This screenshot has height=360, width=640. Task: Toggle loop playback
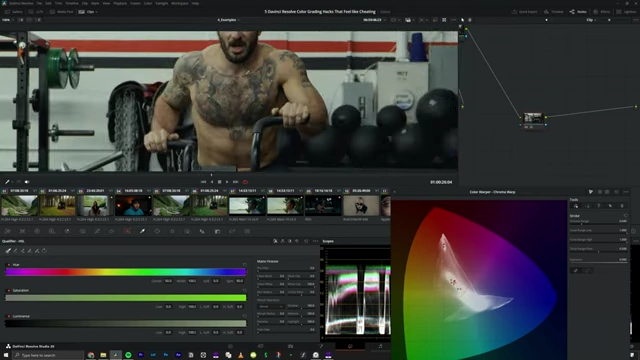tap(245, 182)
